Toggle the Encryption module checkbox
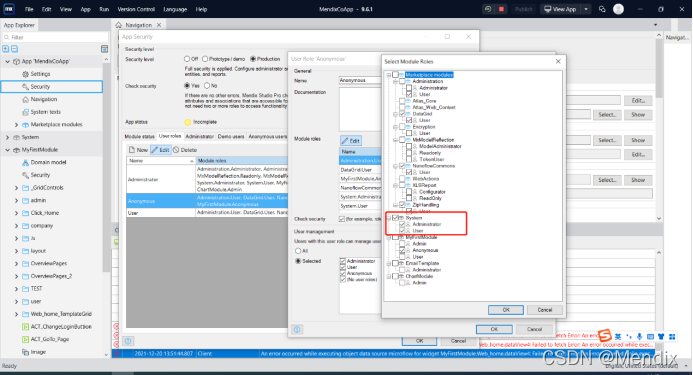693x375 pixels. (402, 127)
